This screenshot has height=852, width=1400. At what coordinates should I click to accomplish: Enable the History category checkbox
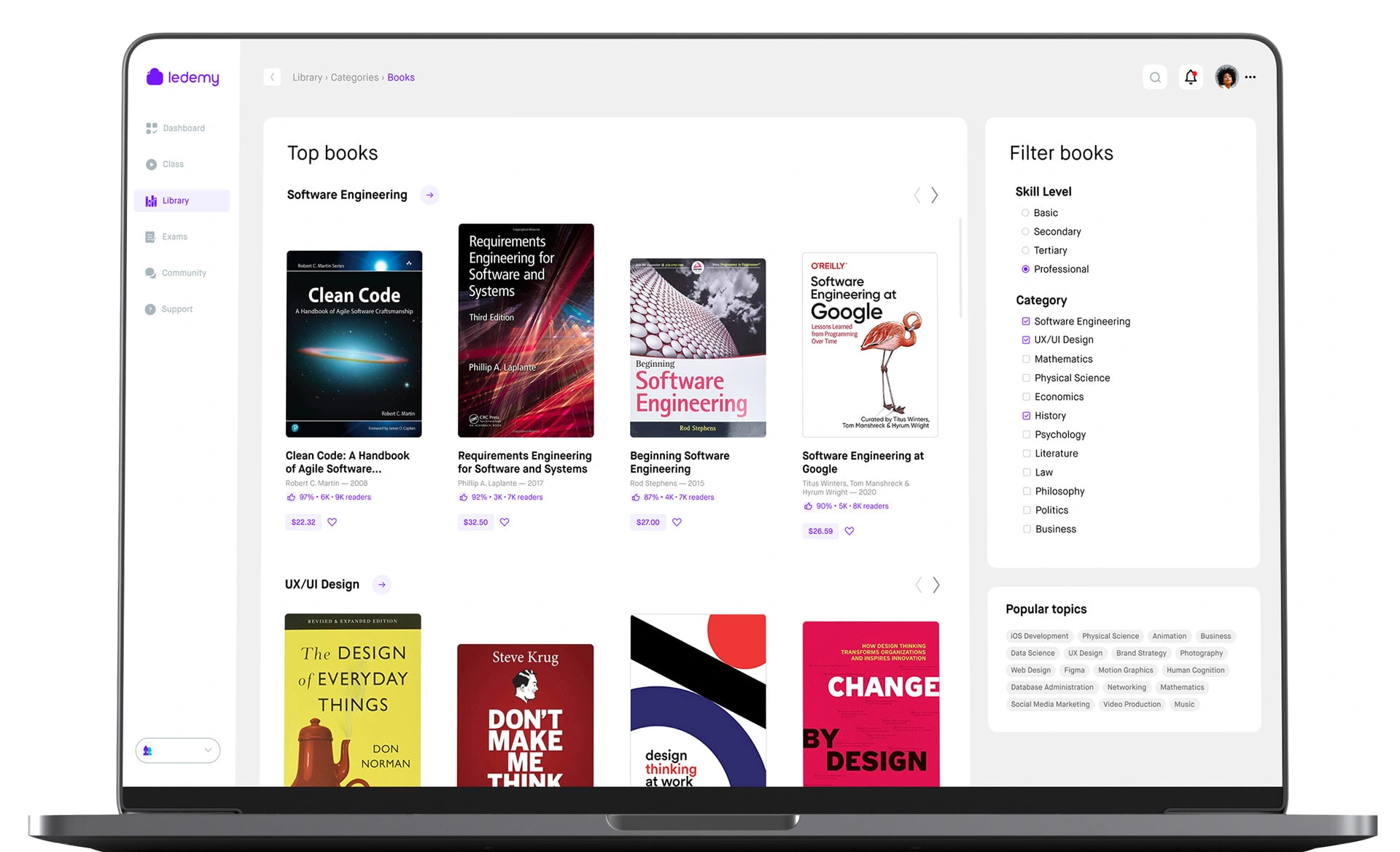tap(1025, 415)
